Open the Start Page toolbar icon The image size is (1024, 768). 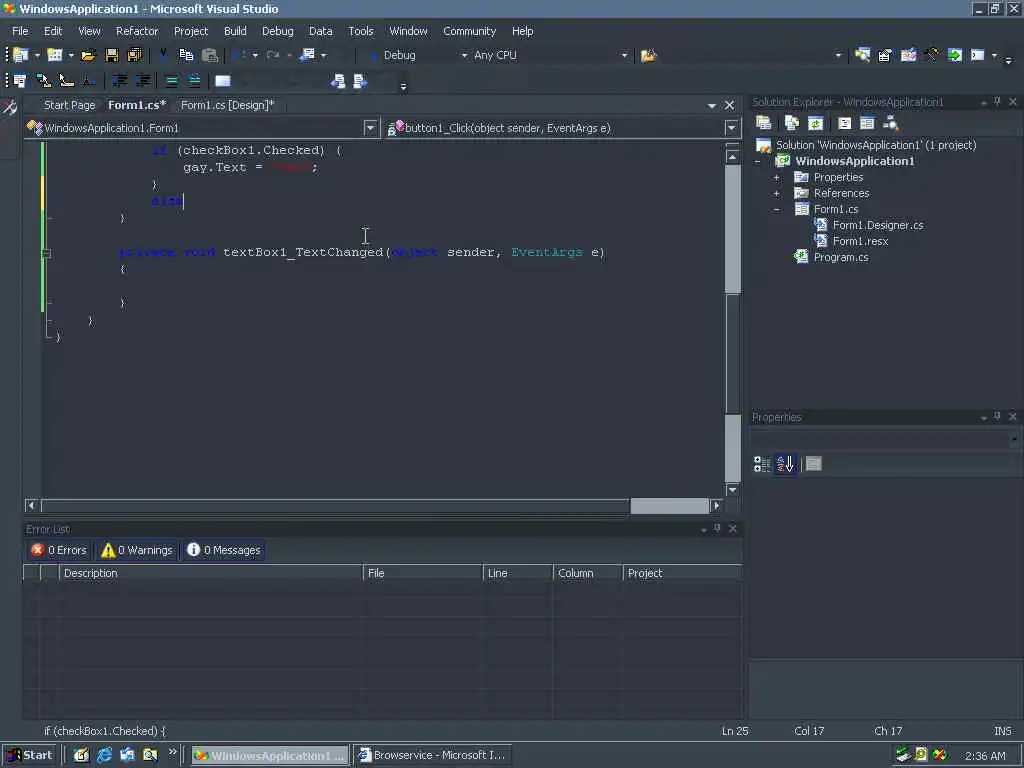click(x=955, y=56)
